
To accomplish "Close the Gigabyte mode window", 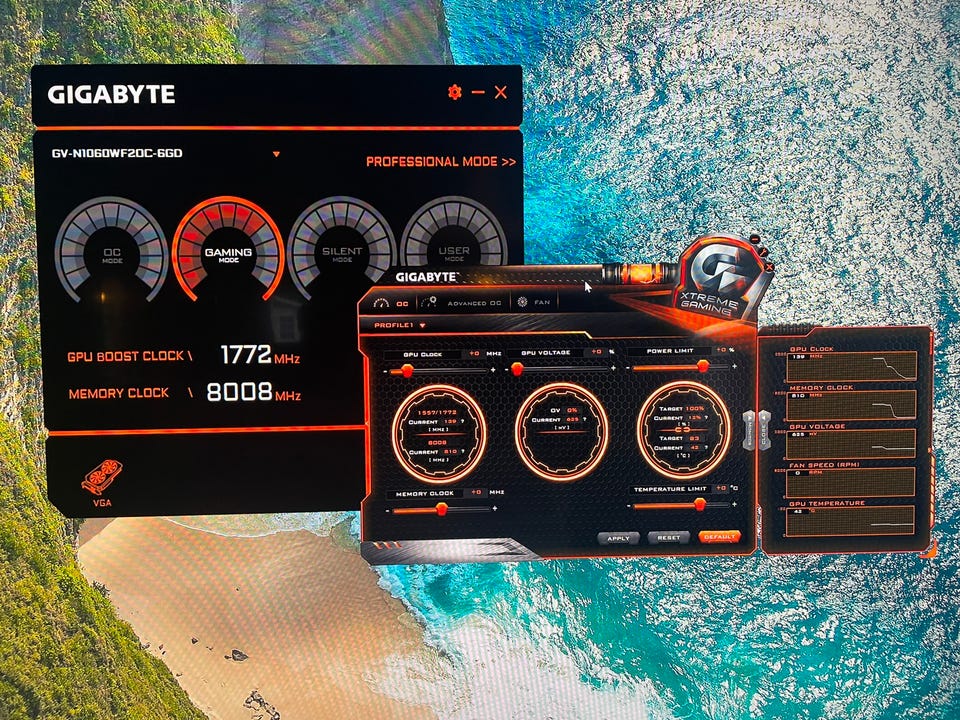I will pyautogui.click(x=501, y=92).
